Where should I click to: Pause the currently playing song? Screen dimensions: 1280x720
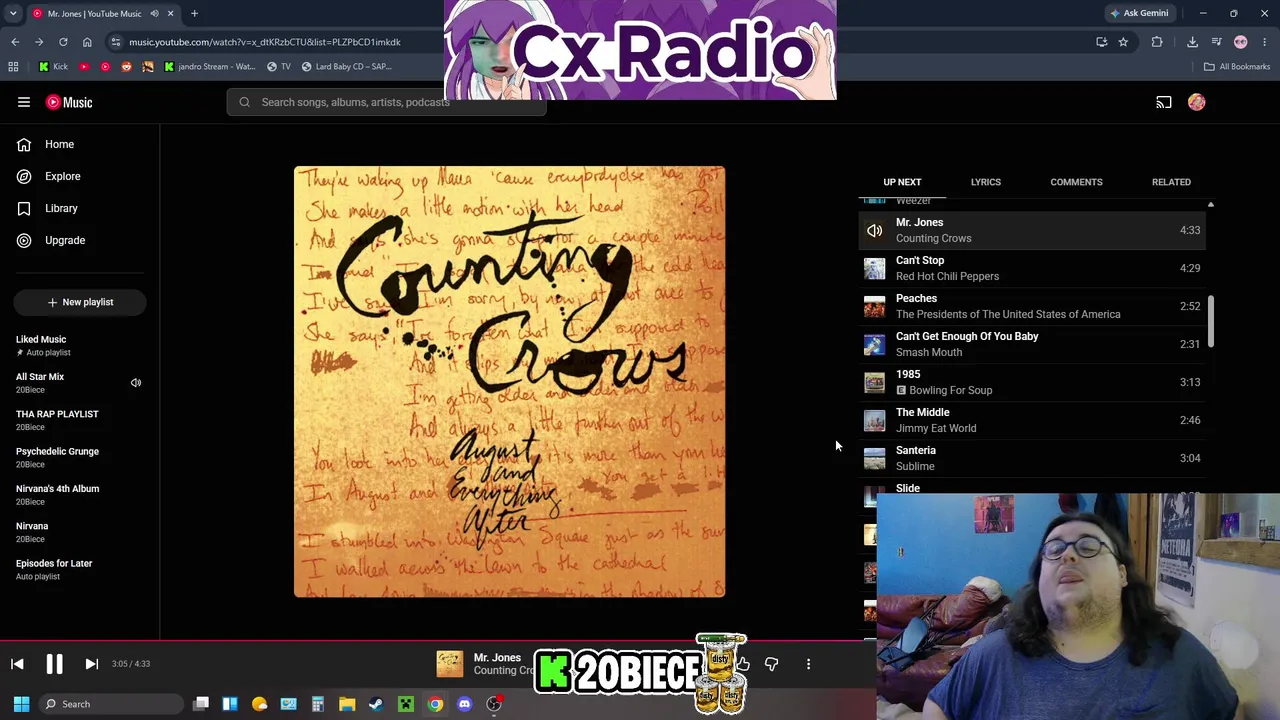pos(54,664)
